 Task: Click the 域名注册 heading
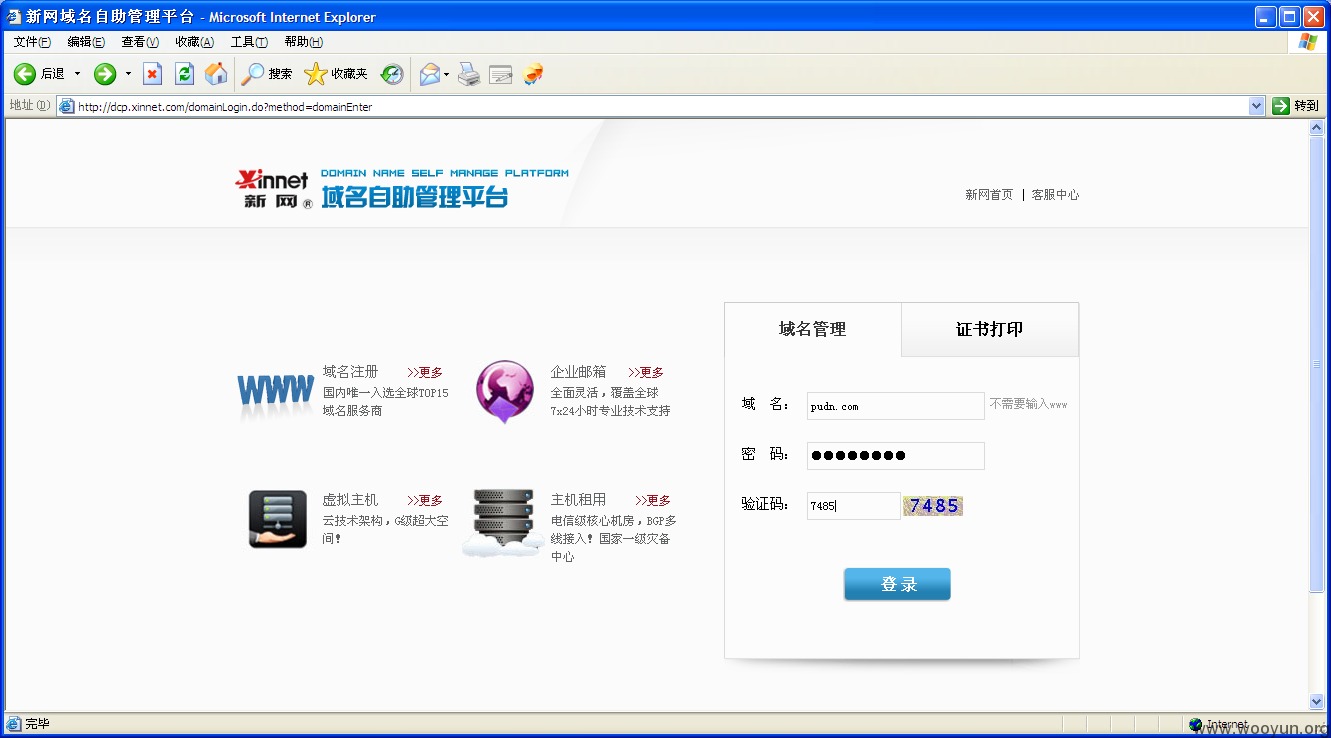click(350, 372)
